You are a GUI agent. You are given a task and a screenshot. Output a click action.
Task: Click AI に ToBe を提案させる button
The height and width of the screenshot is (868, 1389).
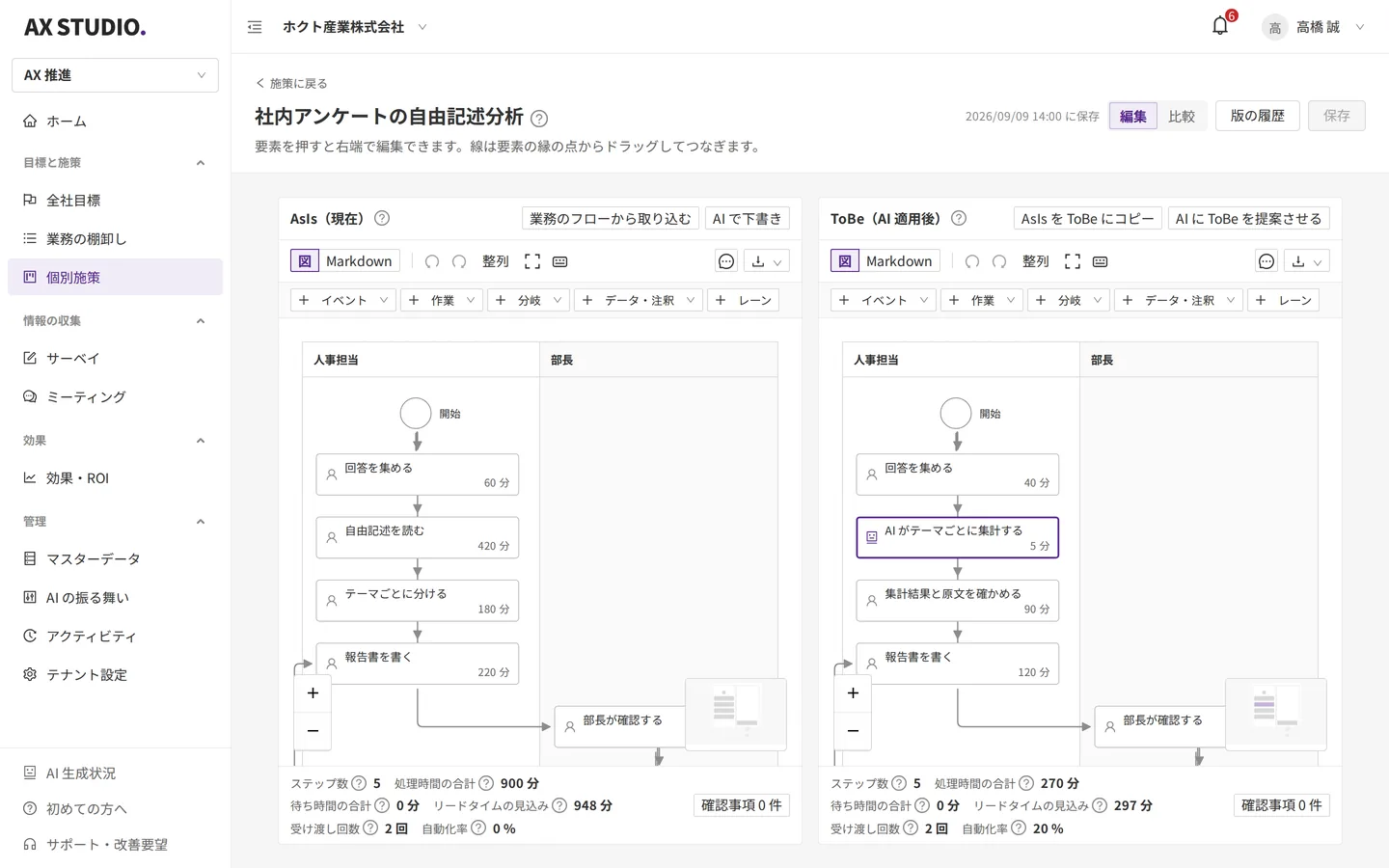1249,219
